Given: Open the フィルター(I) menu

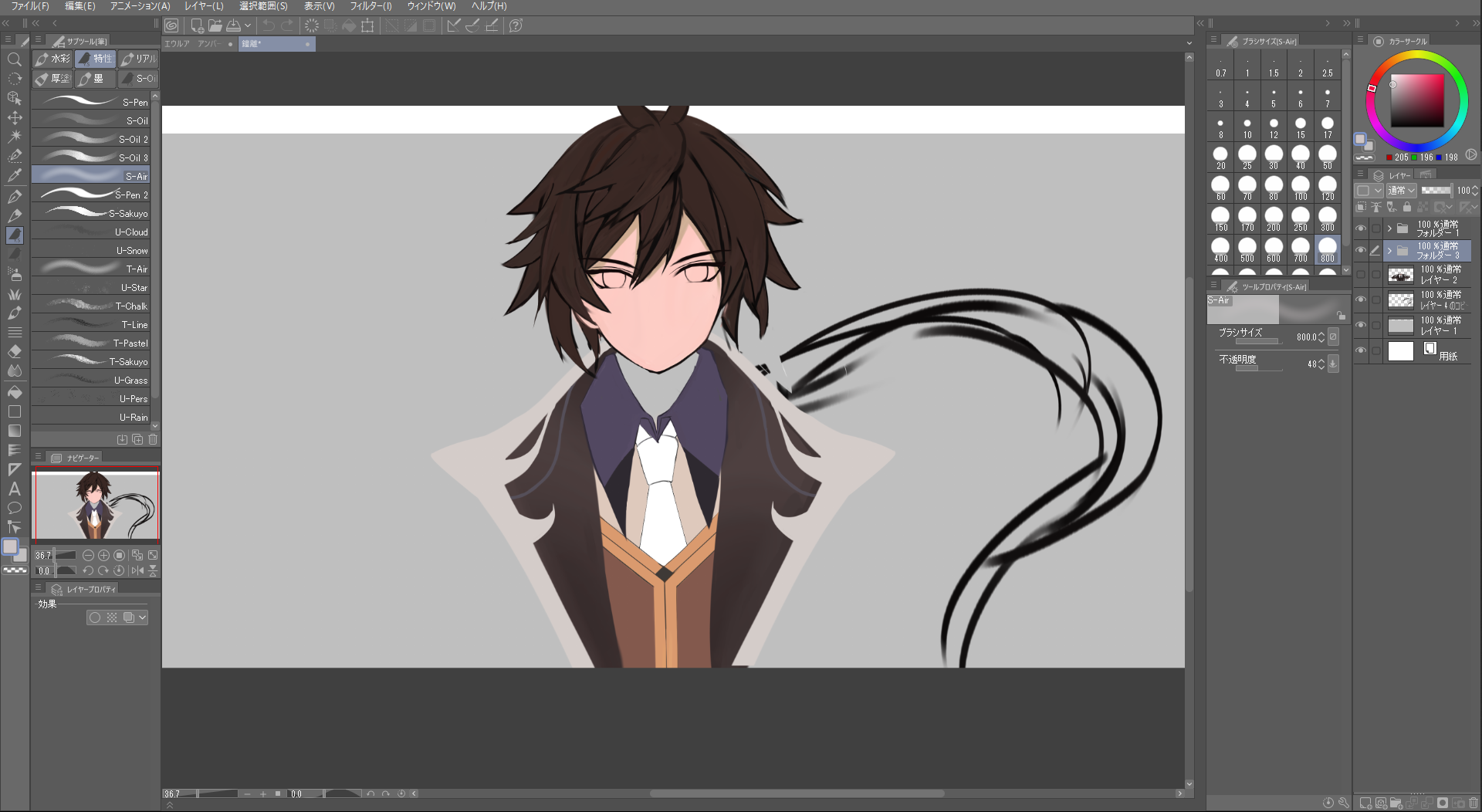Looking at the screenshot, I should 370,6.
